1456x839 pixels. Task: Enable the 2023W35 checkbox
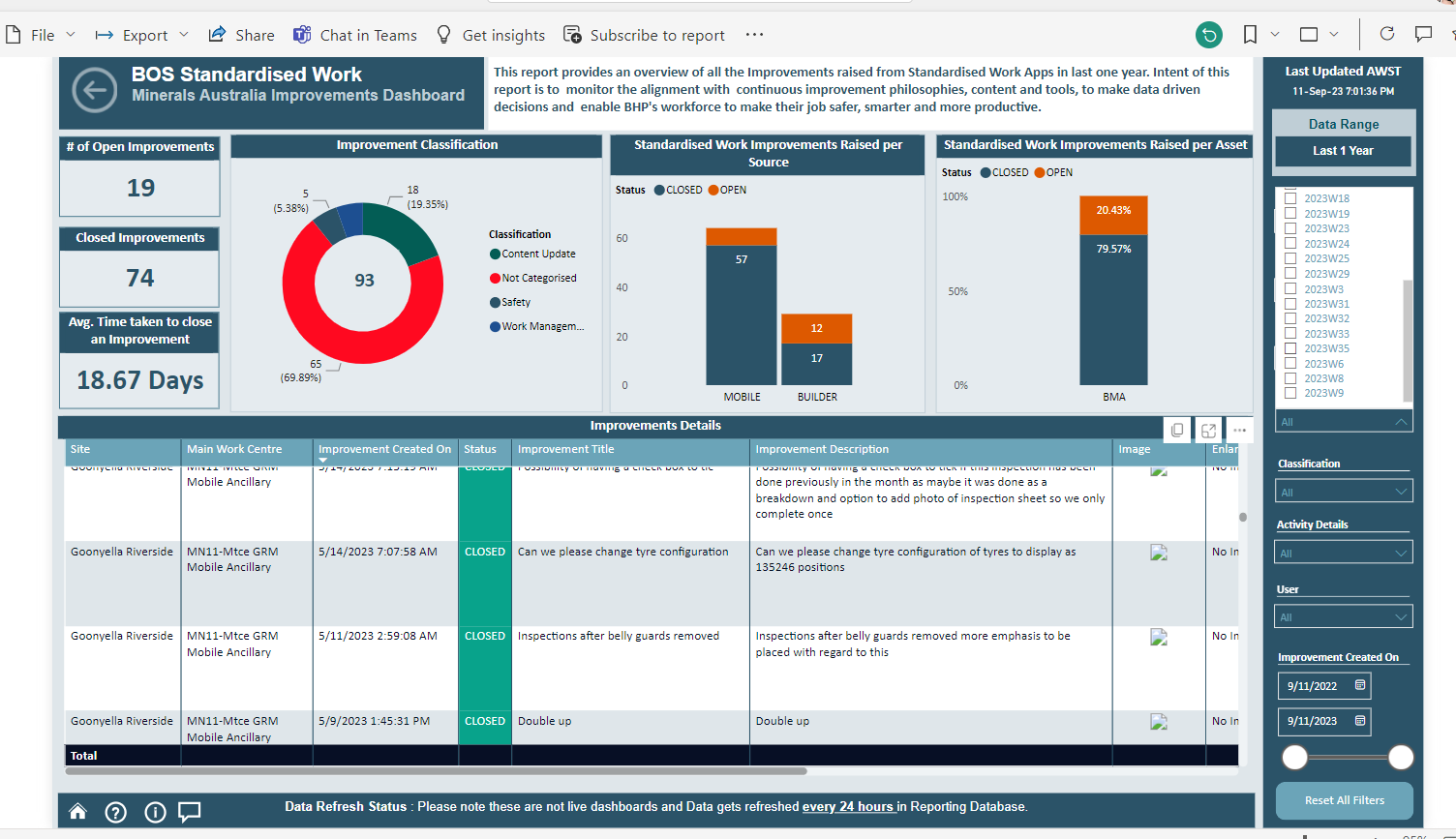1290,348
